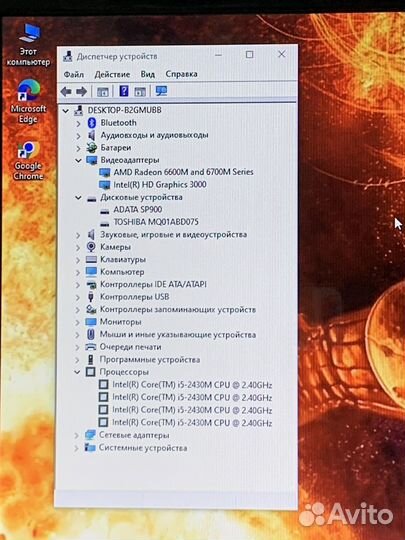This screenshot has width=405, height=540.
Task: Click the Scan for hardware changes monitor icon
Action: [x=161, y=91]
